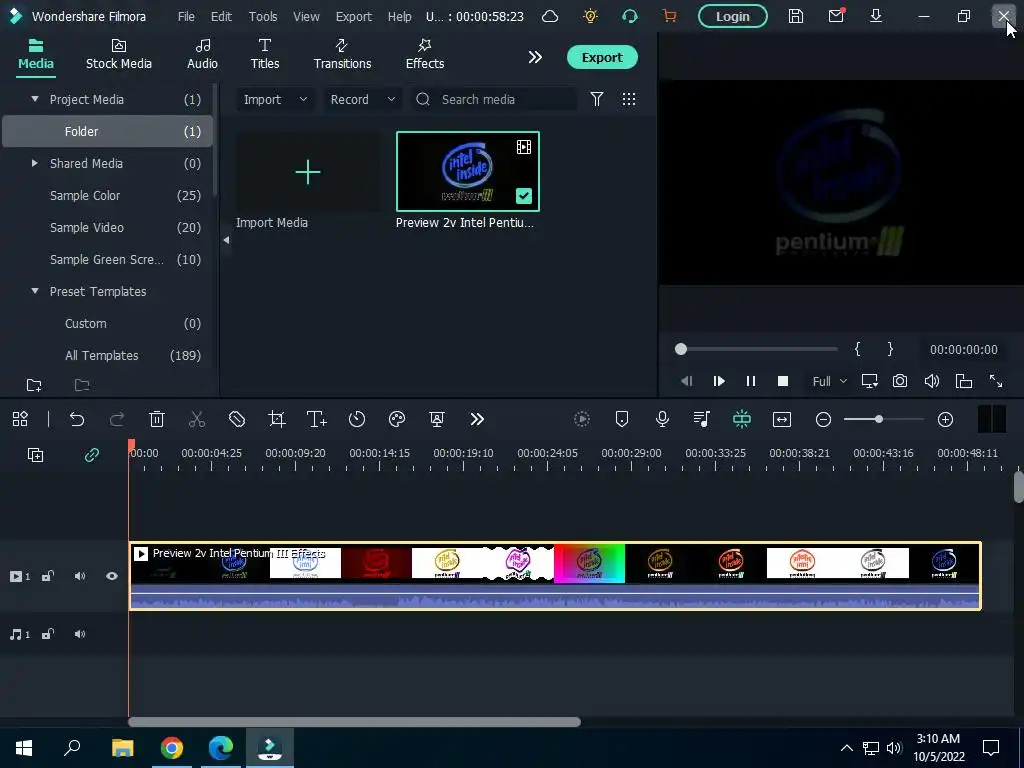Click render preview icon in timeline toolbar

581,419
